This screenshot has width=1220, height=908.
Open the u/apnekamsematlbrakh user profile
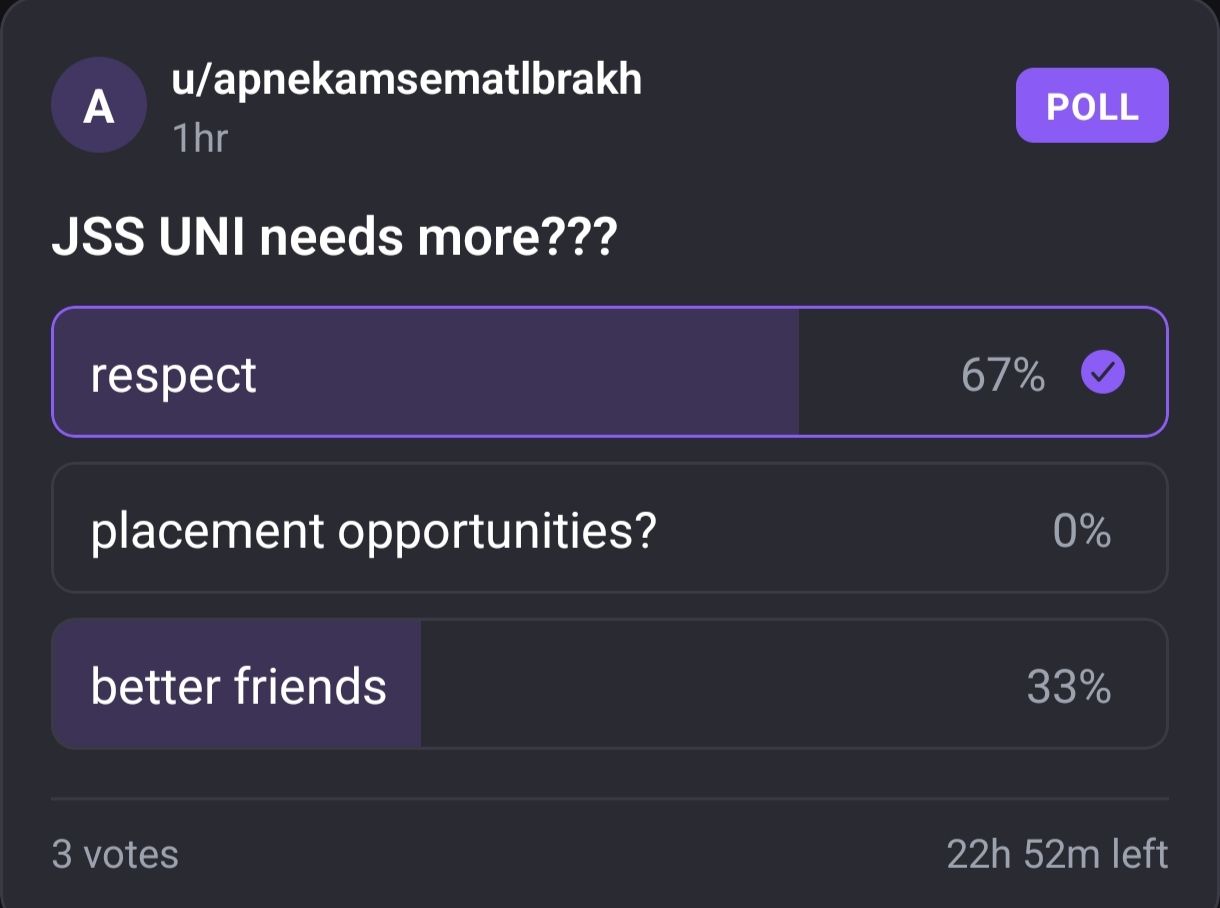(406, 80)
